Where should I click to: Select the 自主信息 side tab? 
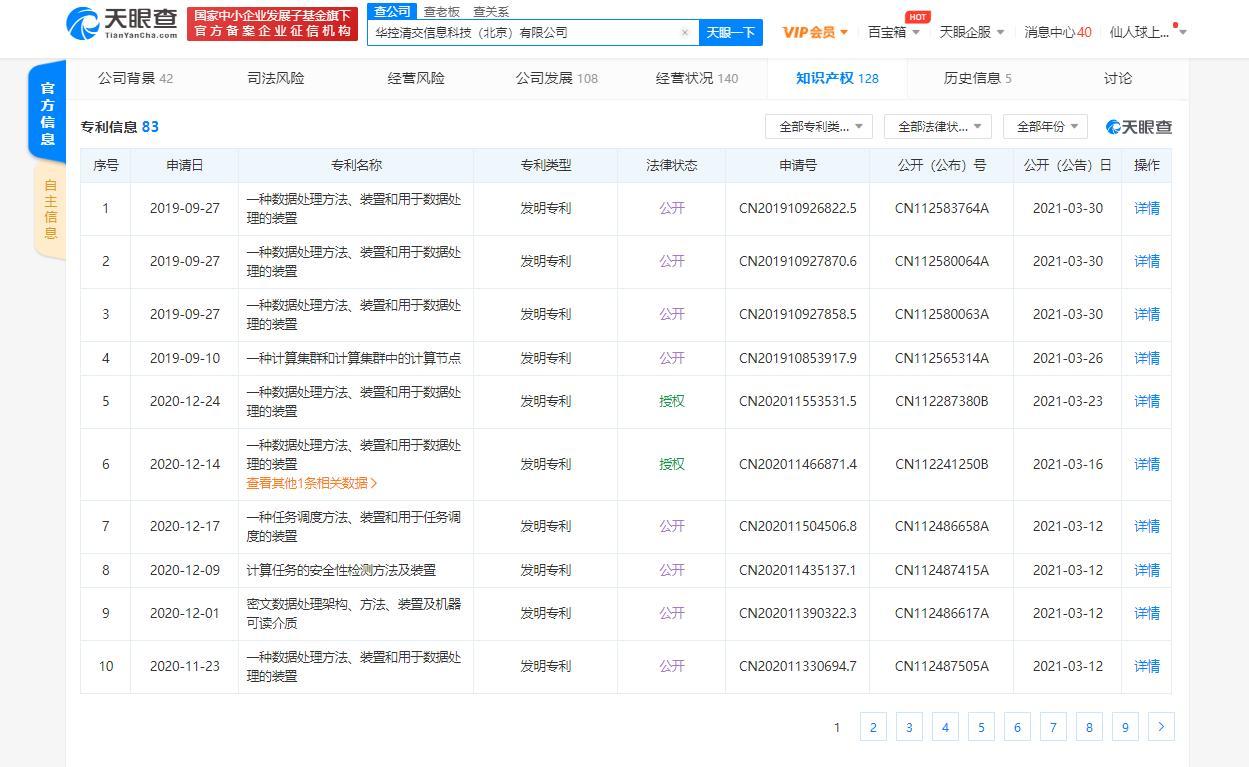click(50, 209)
